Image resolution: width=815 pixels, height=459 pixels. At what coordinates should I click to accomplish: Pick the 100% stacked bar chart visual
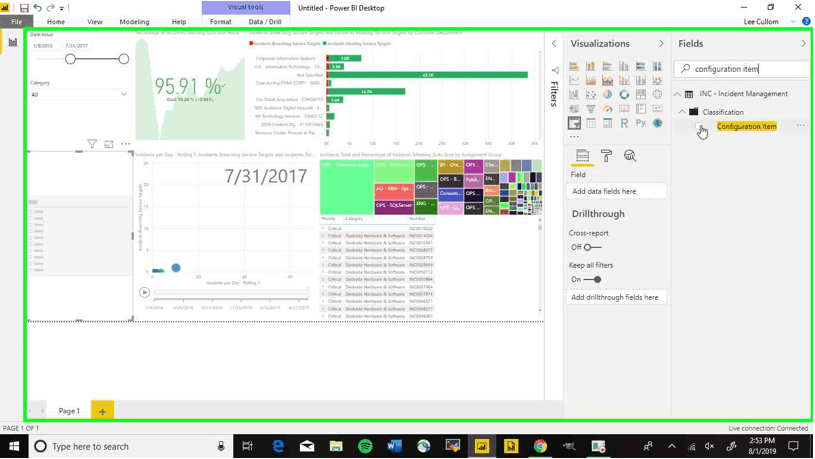tap(640, 66)
